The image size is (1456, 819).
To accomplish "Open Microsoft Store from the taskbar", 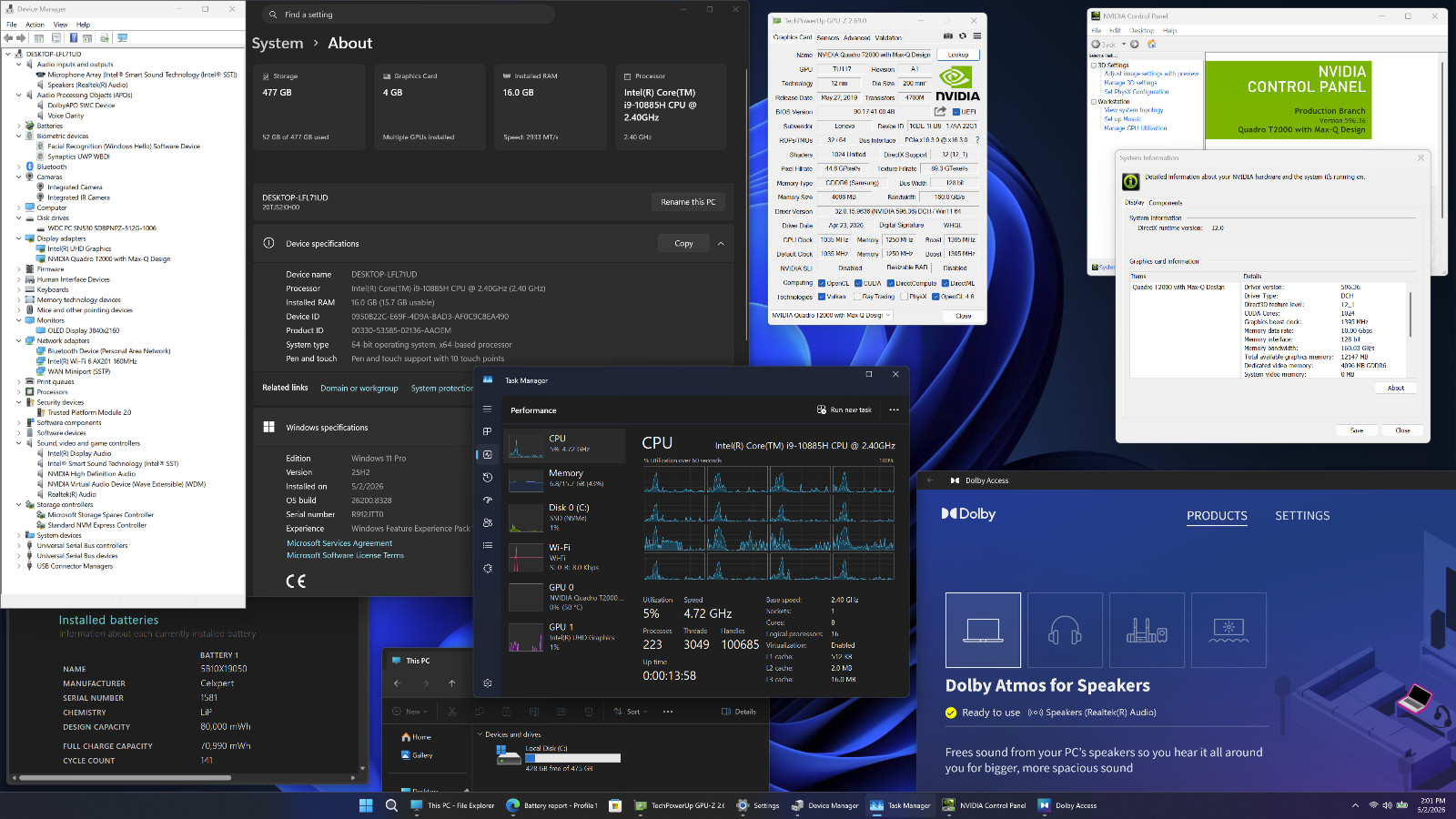I will point(615,805).
